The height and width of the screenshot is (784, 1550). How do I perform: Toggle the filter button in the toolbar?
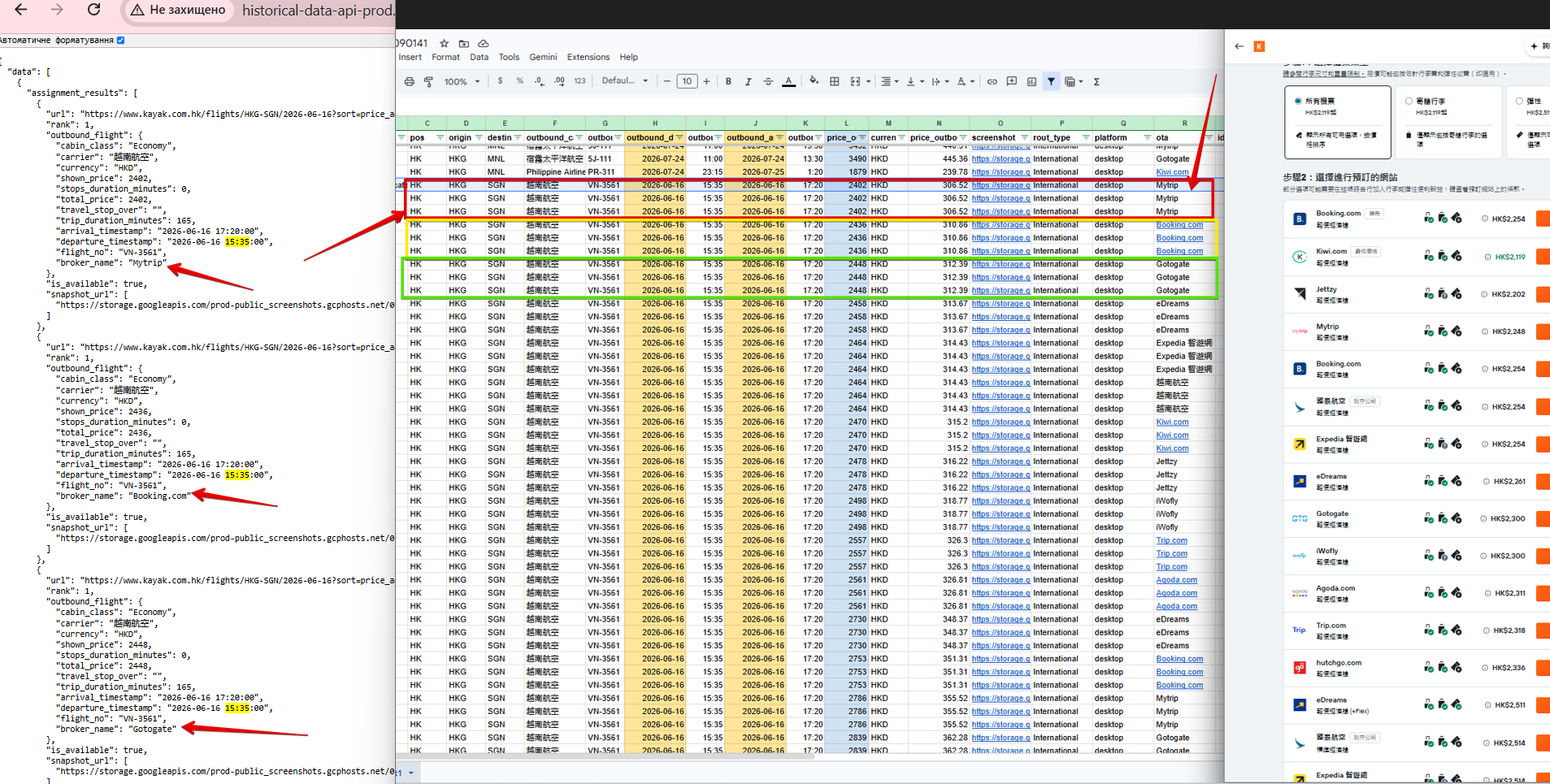(x=1051, y=81)
